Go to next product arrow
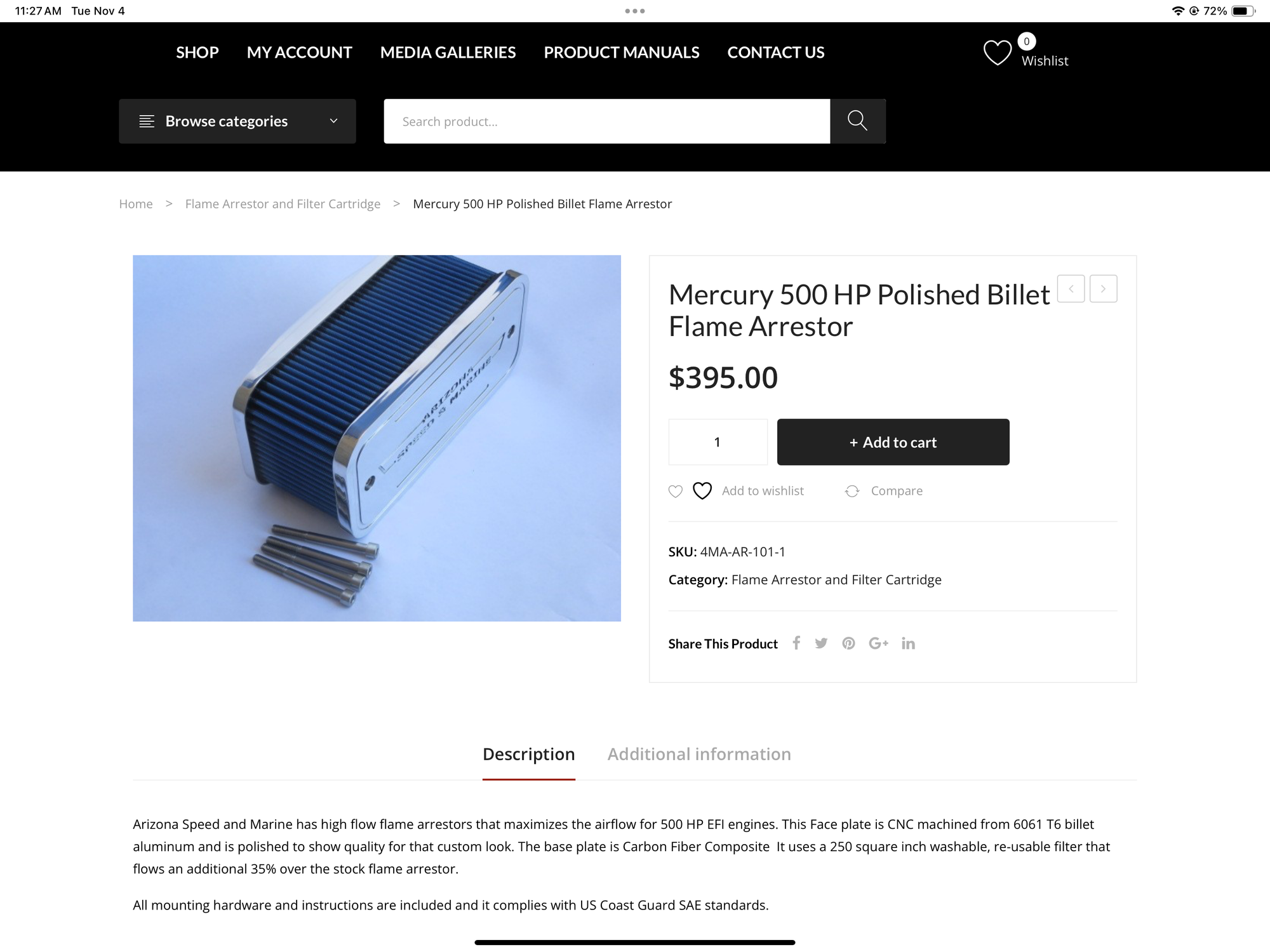The height and width of the screenshot is (952, 1270). click(1104, 288)
